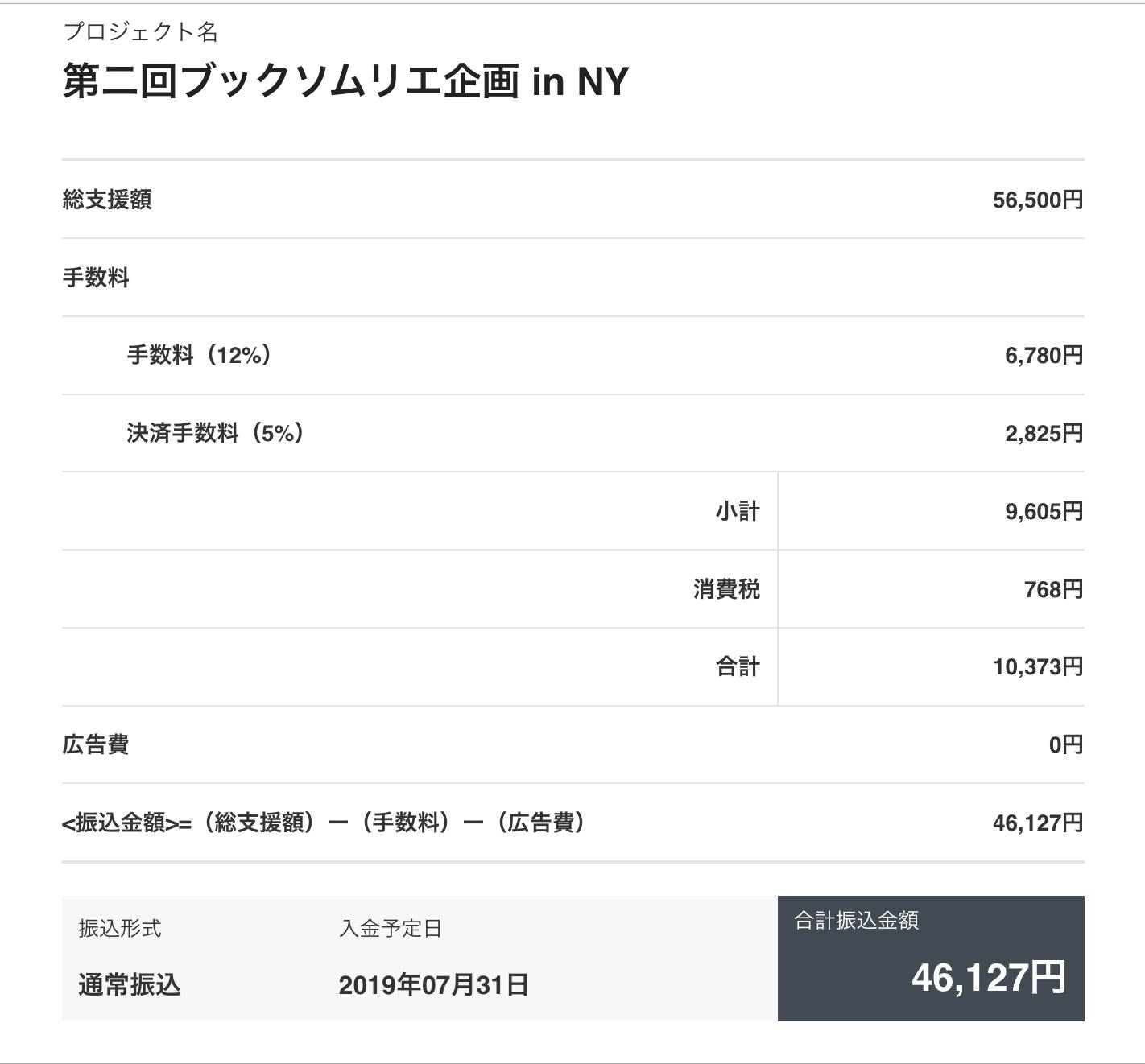The image size is (1145, 1064).
Task: Select the 2019年07月31日 deposit date
Action: pos(433,985)
